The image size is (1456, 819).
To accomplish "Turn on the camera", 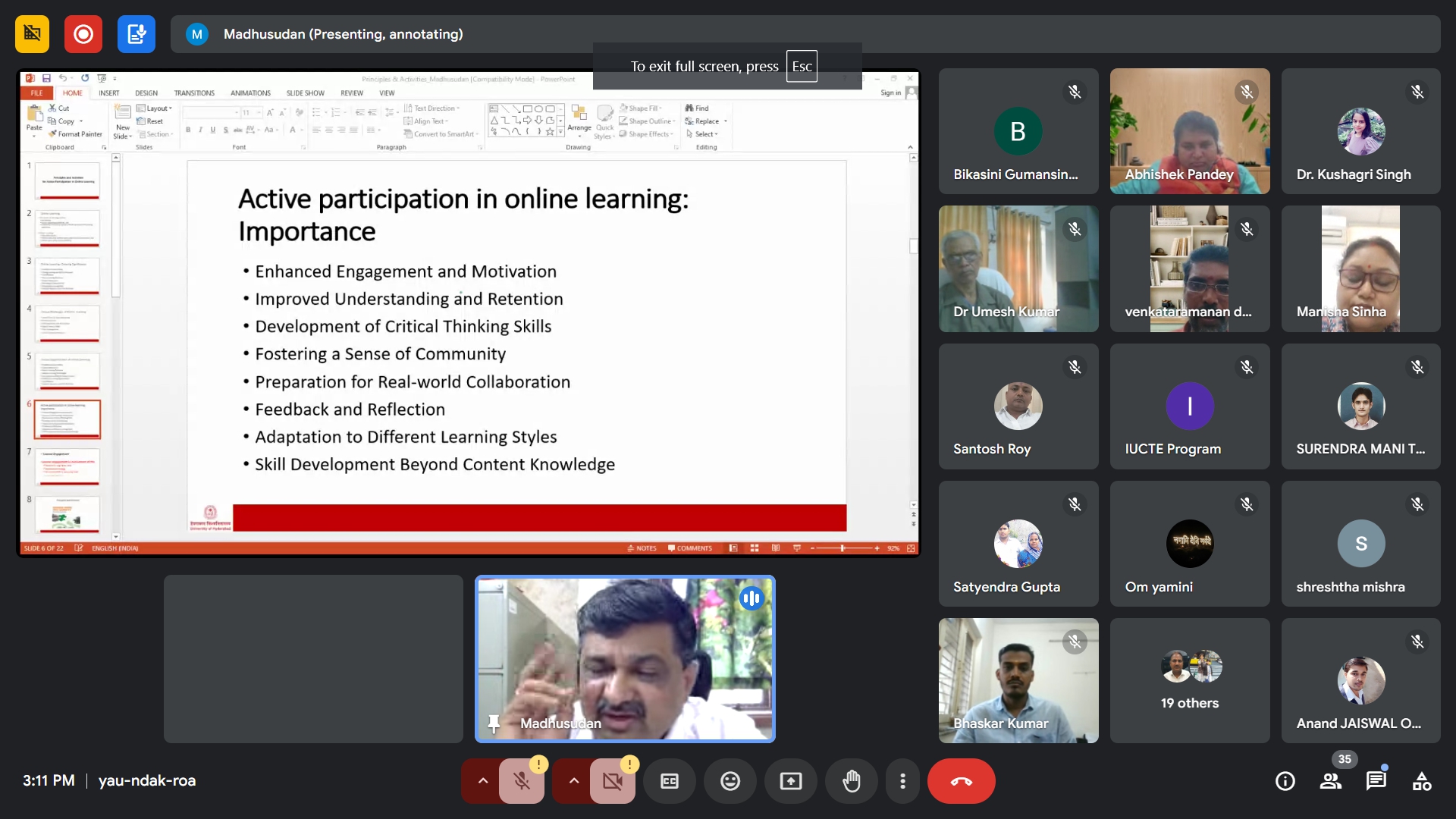I will (x=612, y=781).
